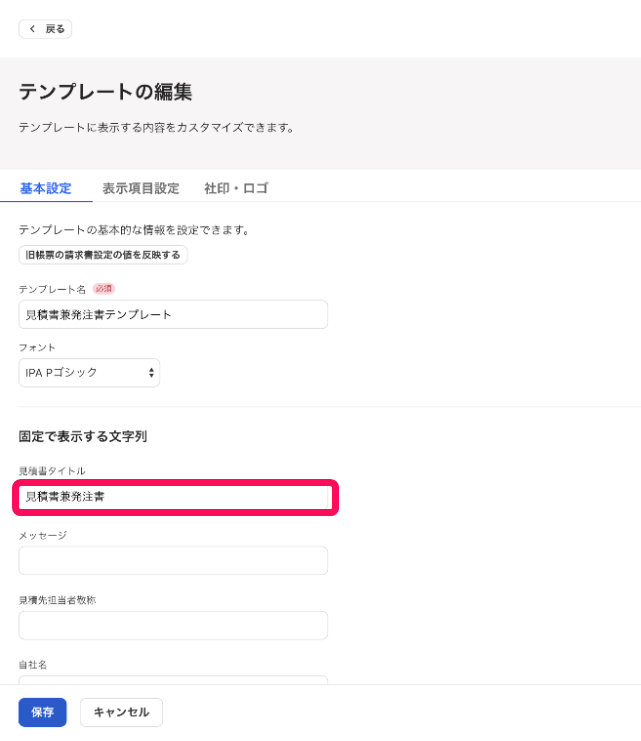The height and width of the screenshot is (741, 641).
Task: Click 旧帳票の請求書設定の値を反映する button
Action: pyautogui.click(x=103, y=255)
